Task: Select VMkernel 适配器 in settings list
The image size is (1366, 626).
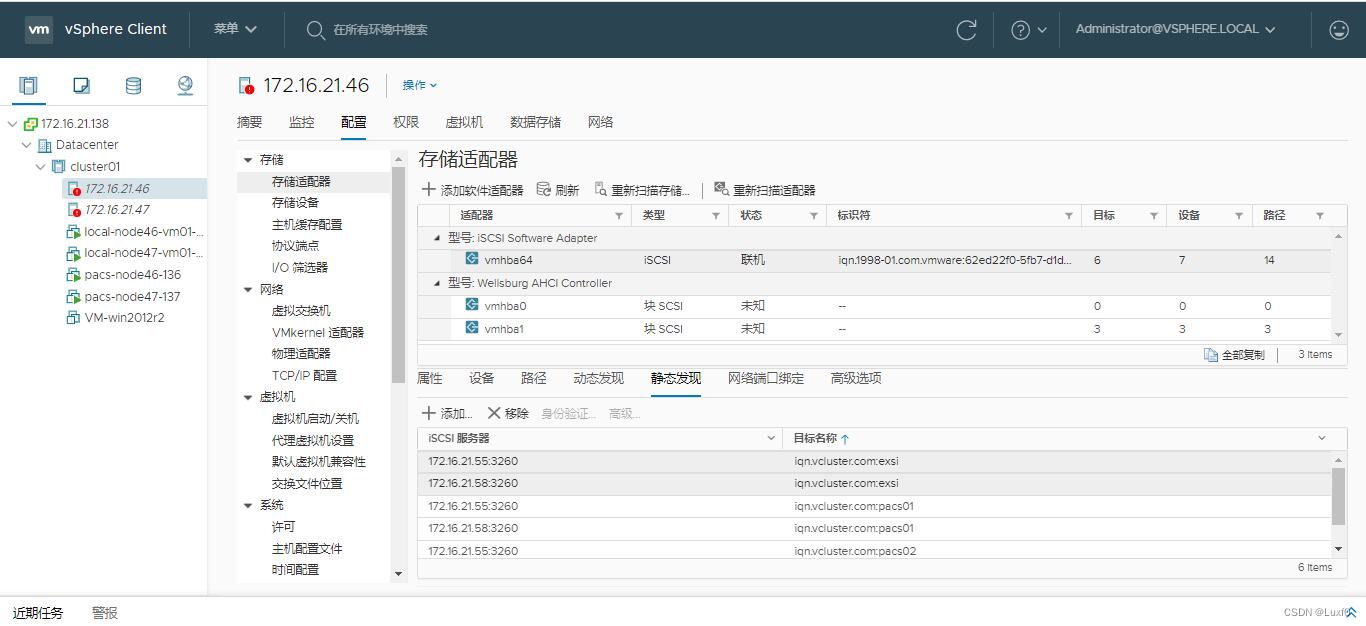Action: (318, 332)
